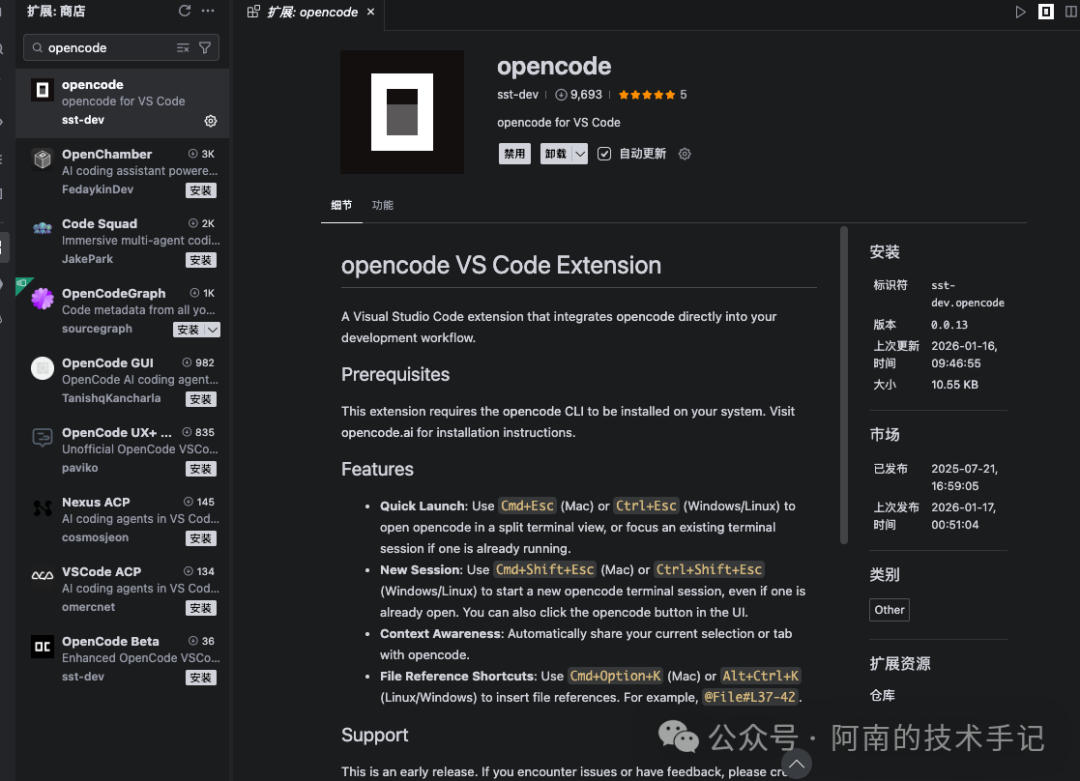Refresh the extensions marketplace list
This screenshot has width=1080, height=781.
point(184,11)
